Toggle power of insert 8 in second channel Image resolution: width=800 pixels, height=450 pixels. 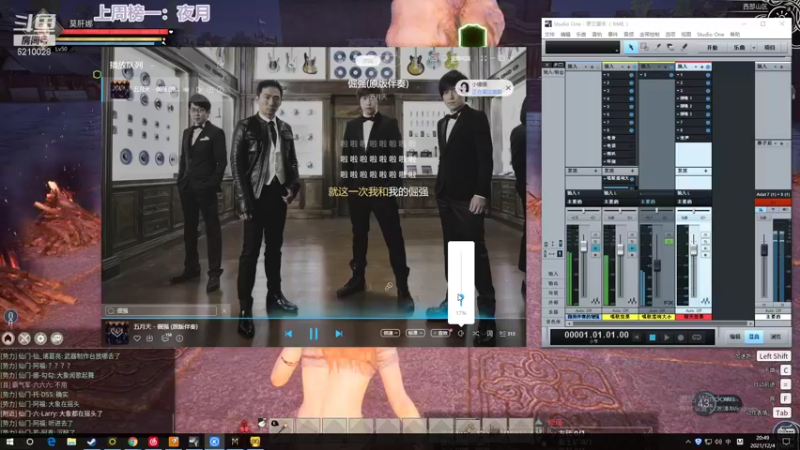(x=632, y=130)
